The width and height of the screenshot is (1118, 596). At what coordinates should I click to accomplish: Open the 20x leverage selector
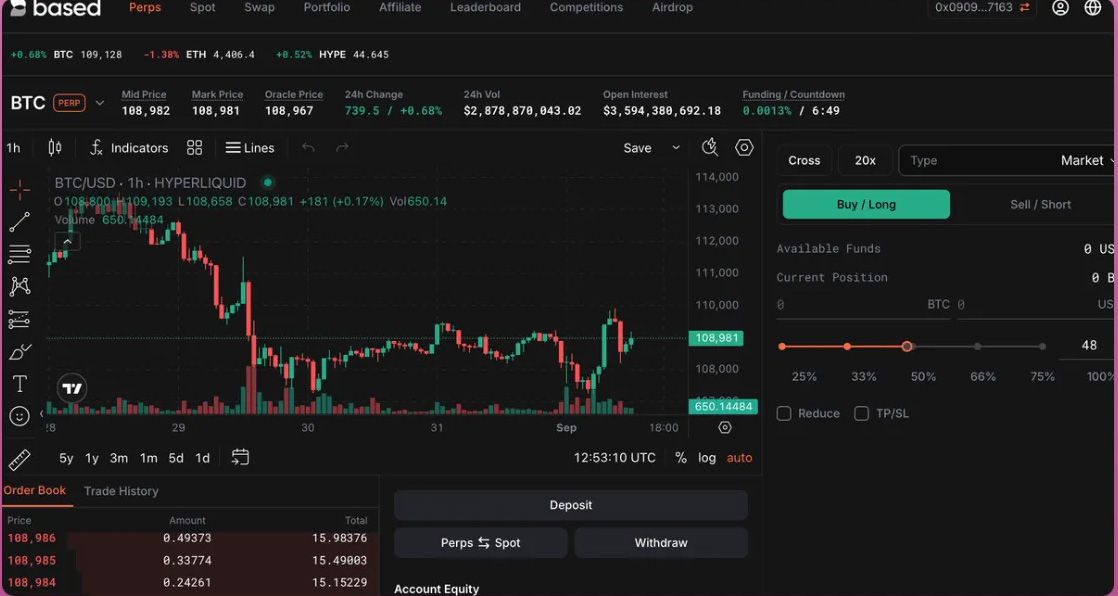click(x=865, y=160)
